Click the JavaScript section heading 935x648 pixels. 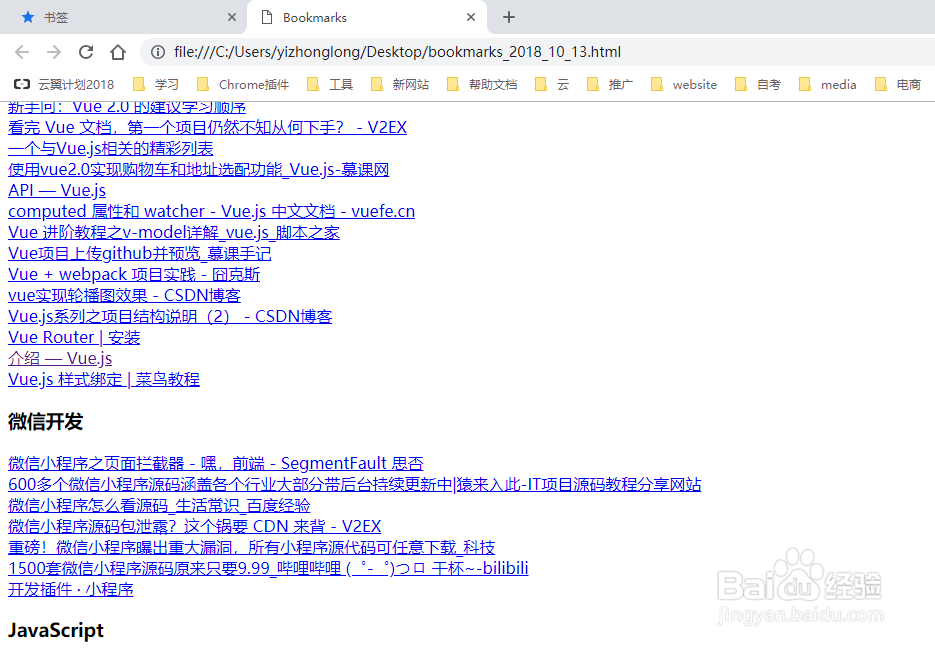coord(56,631)
